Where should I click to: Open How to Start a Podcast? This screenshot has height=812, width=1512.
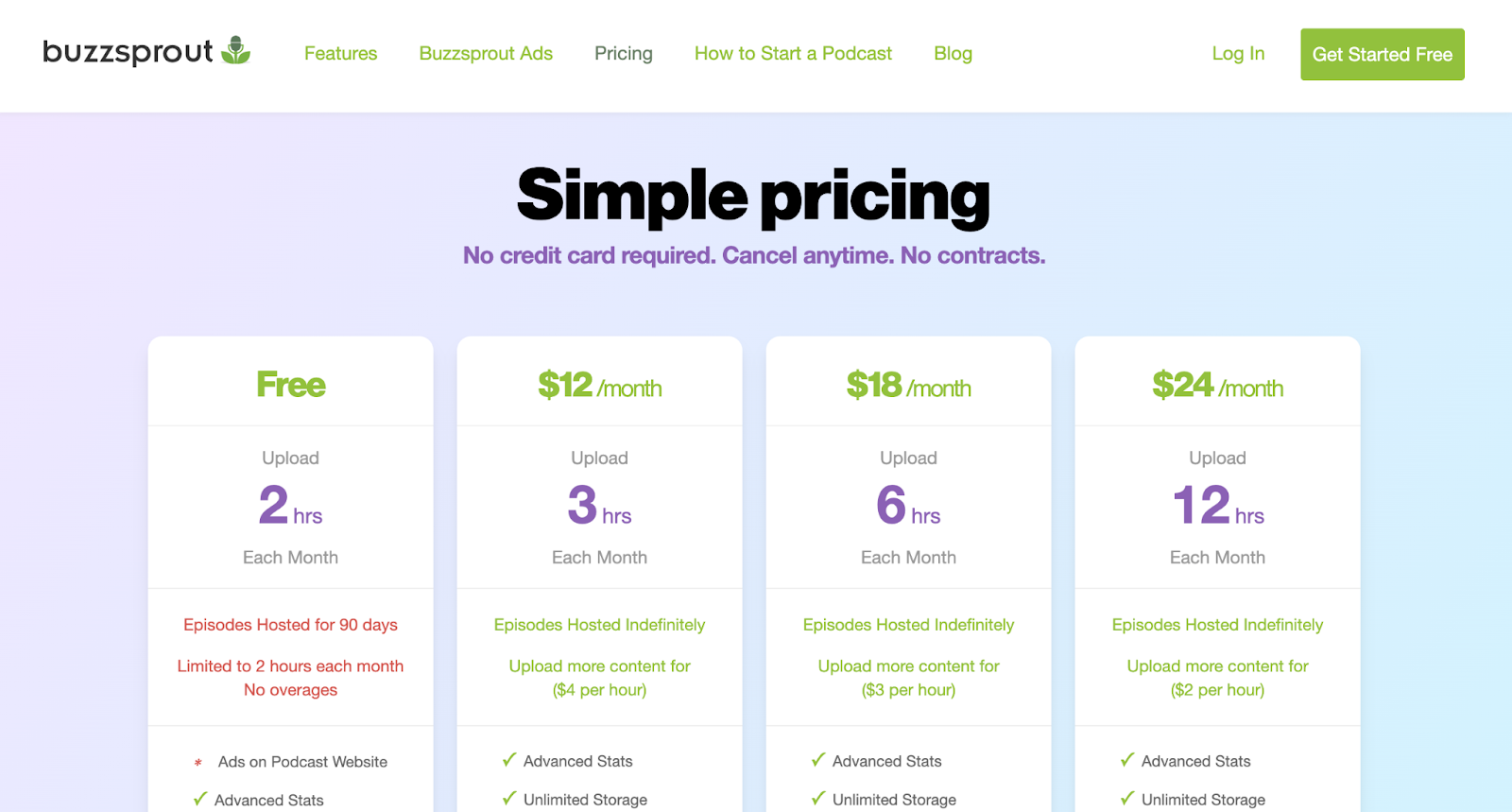point(793,54)
